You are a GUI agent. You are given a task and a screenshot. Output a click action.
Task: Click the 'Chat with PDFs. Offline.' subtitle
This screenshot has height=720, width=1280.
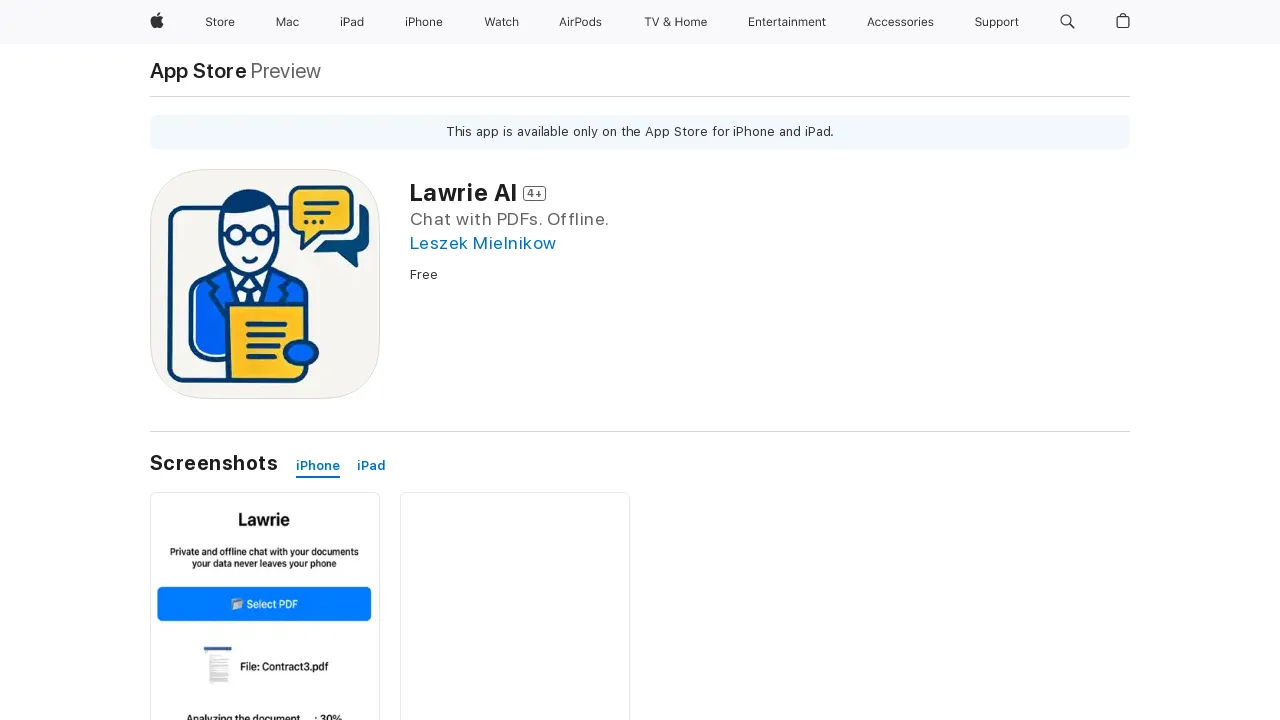pyautogui.click(x=509, y=219)
